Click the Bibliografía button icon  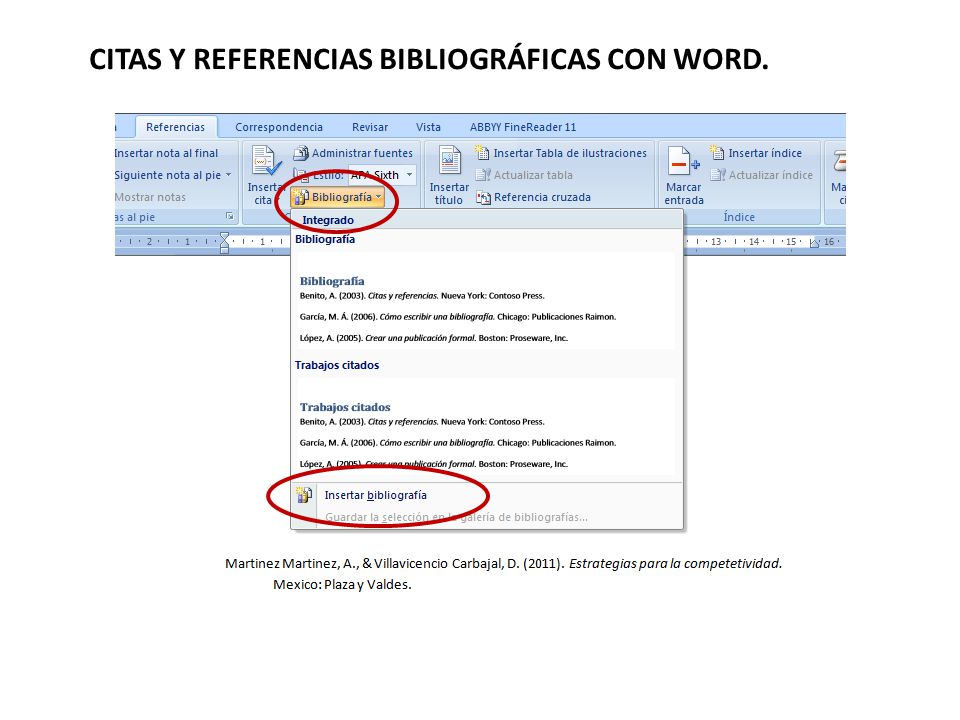(300, 197)
